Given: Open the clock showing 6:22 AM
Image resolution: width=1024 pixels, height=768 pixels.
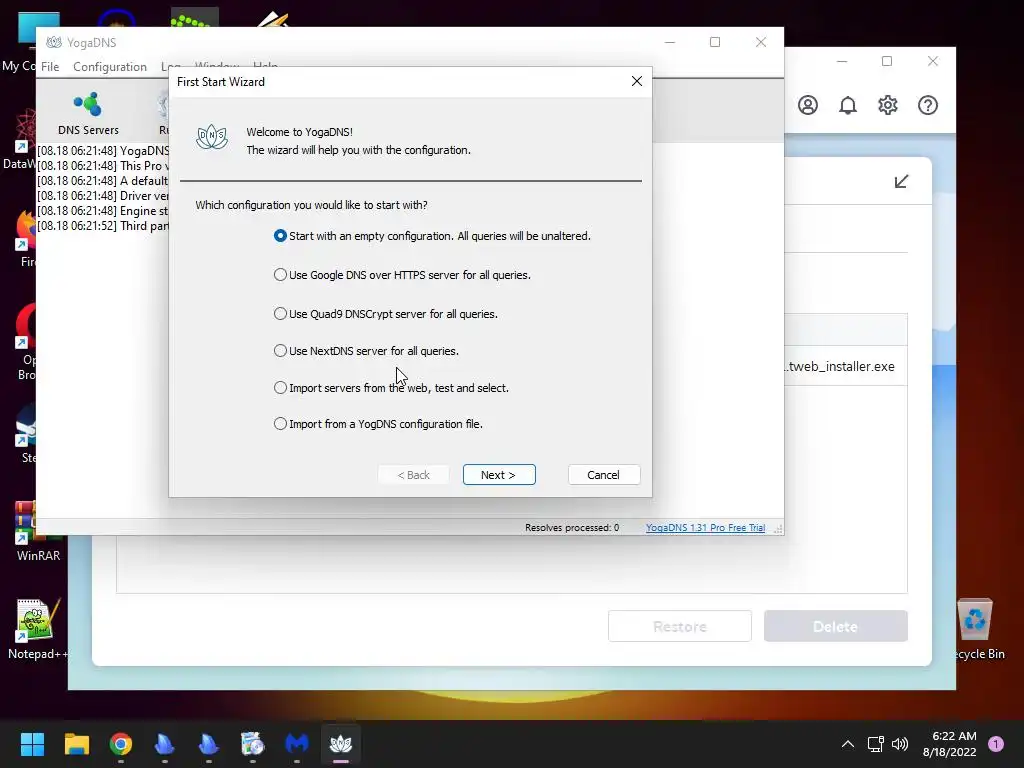Looking at the screenshot, I should 950,744.
